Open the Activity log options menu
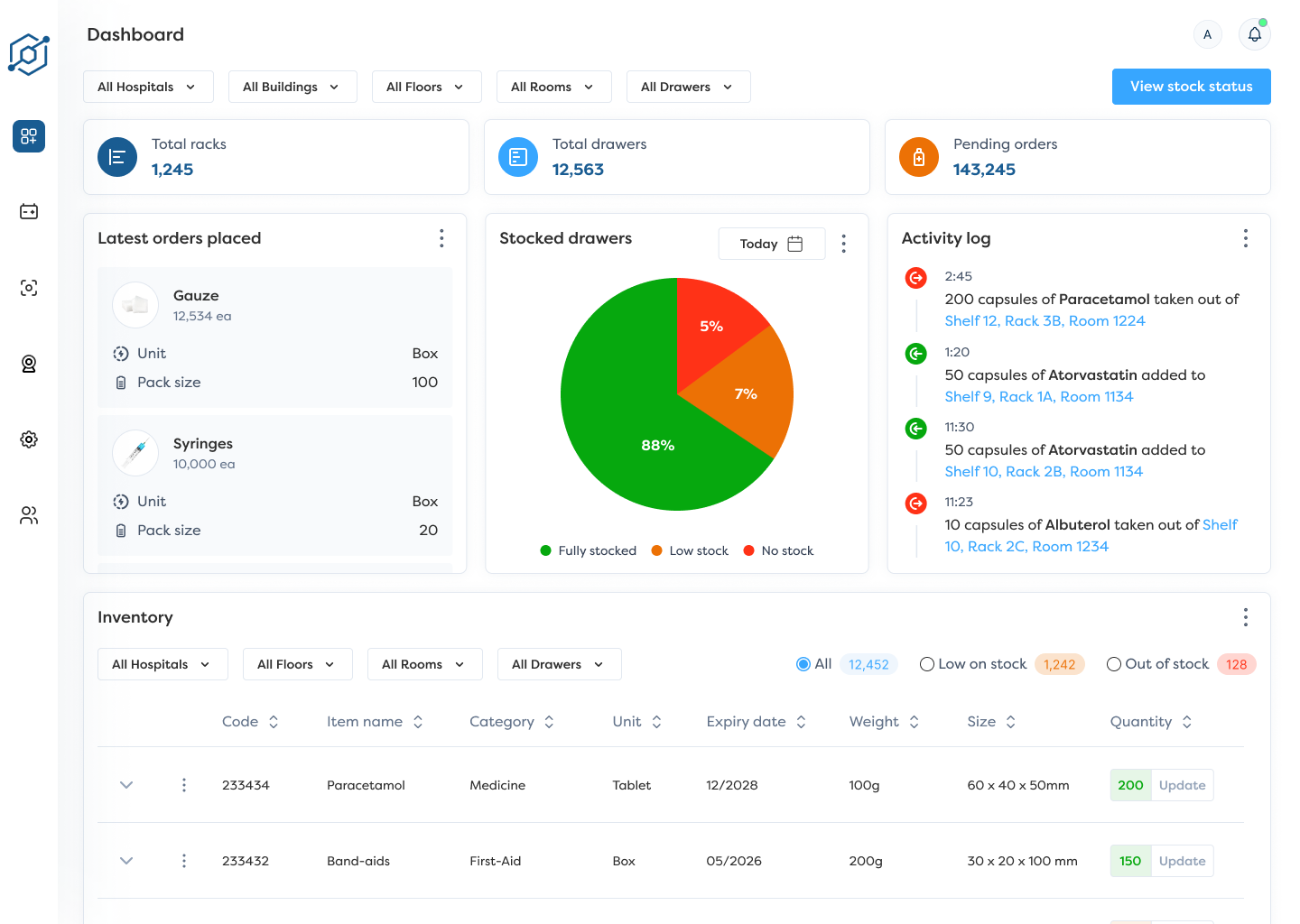 click(1245, 238)
